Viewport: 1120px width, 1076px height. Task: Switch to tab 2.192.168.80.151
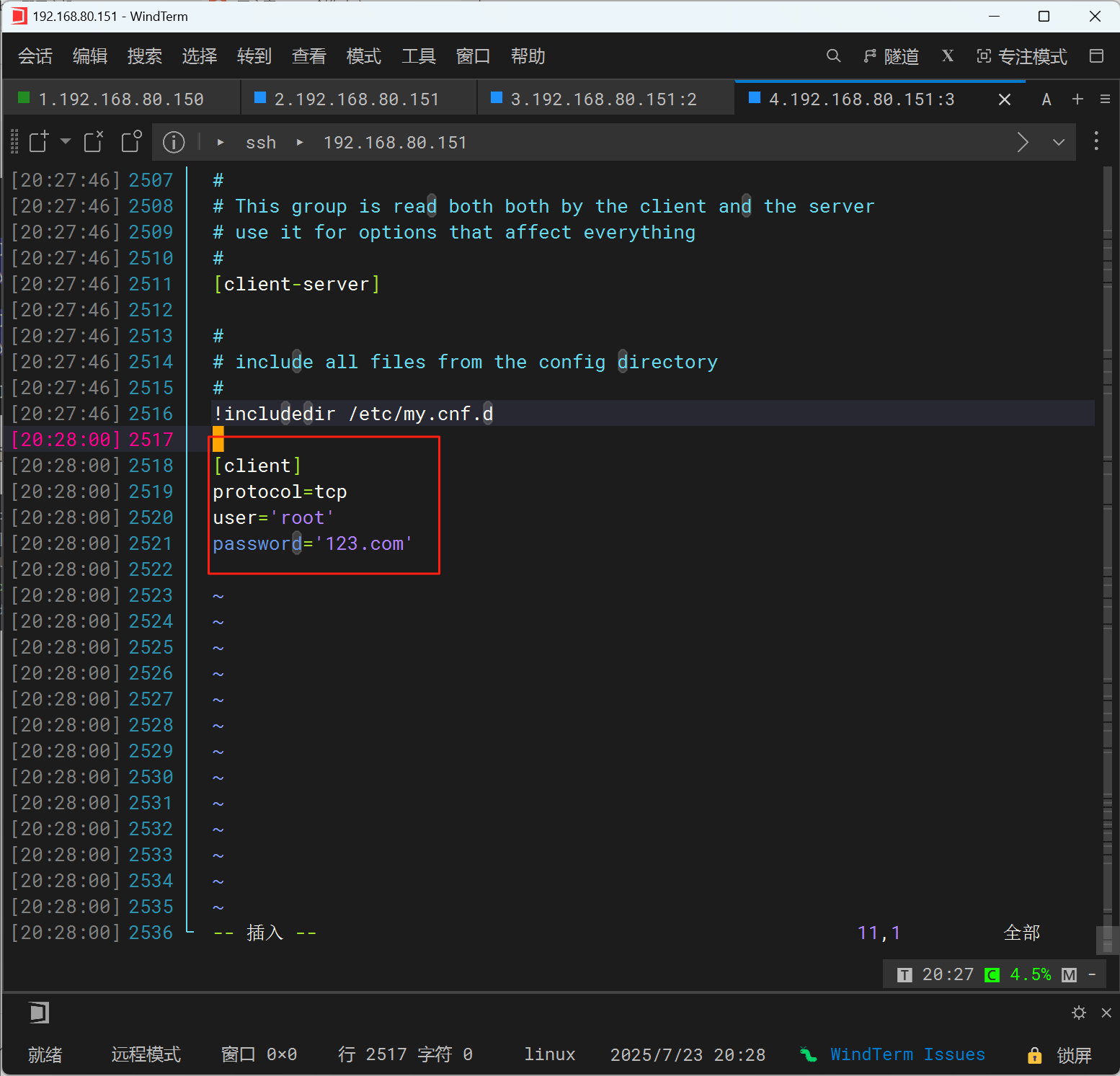coord(357,99)
